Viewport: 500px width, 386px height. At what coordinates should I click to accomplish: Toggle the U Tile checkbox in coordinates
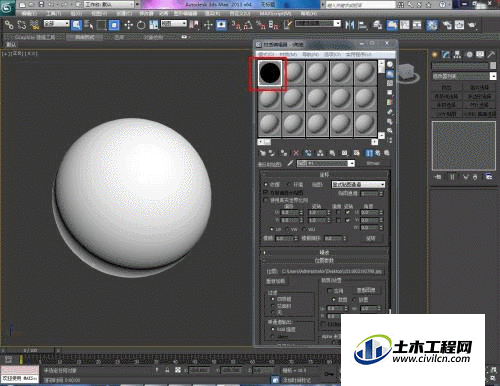coord(348,212)
